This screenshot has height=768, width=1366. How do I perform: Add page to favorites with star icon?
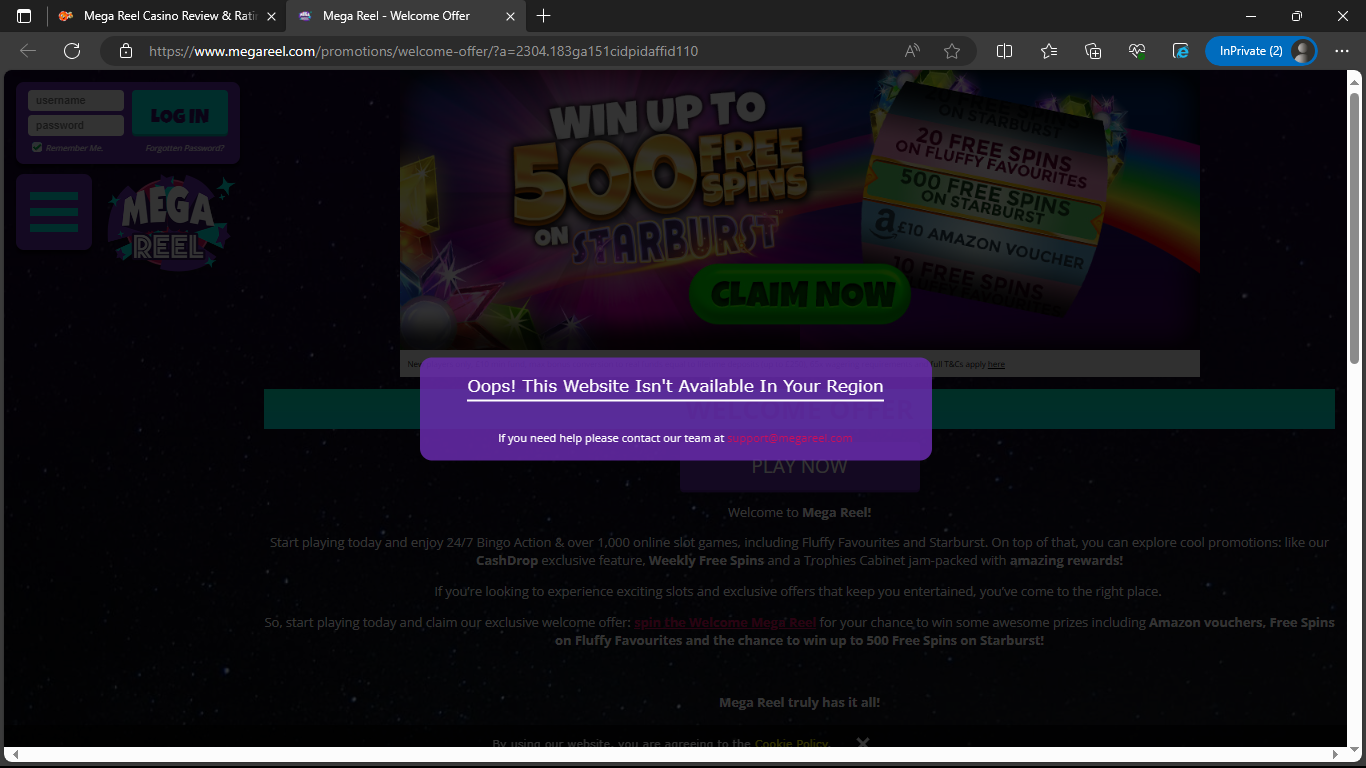951,51
